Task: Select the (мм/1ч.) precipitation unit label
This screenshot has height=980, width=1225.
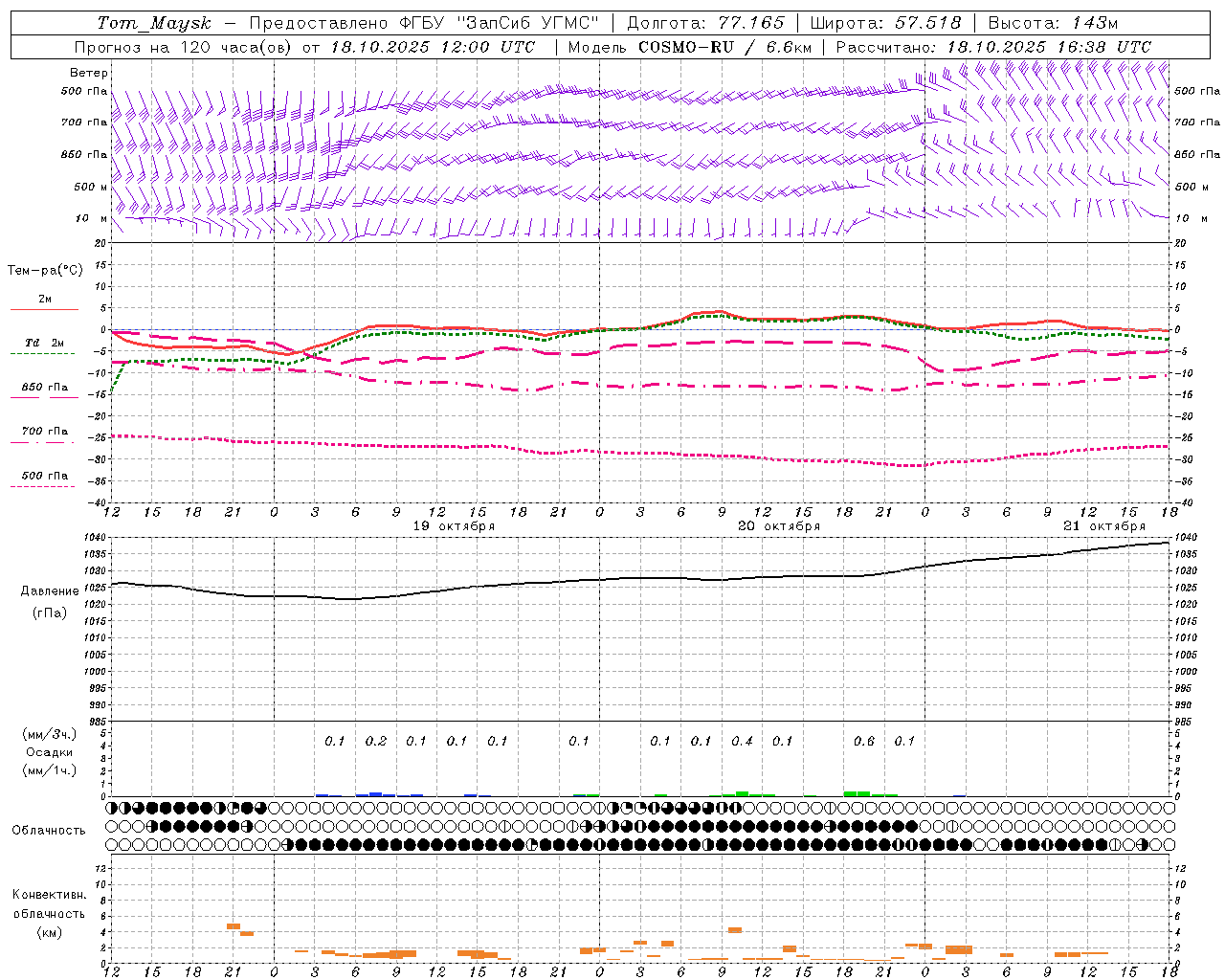Action: coord(50,770)
